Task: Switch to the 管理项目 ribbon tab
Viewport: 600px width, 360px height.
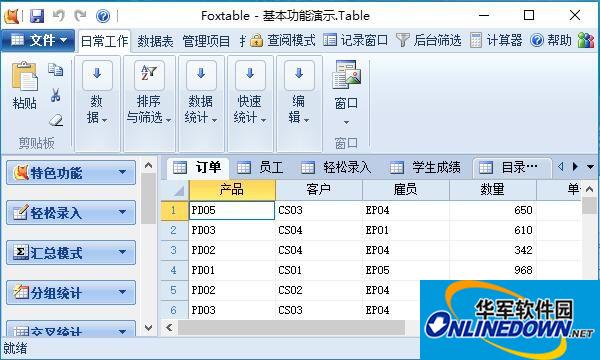Action: pyautogui.click(x=206, y=41)
